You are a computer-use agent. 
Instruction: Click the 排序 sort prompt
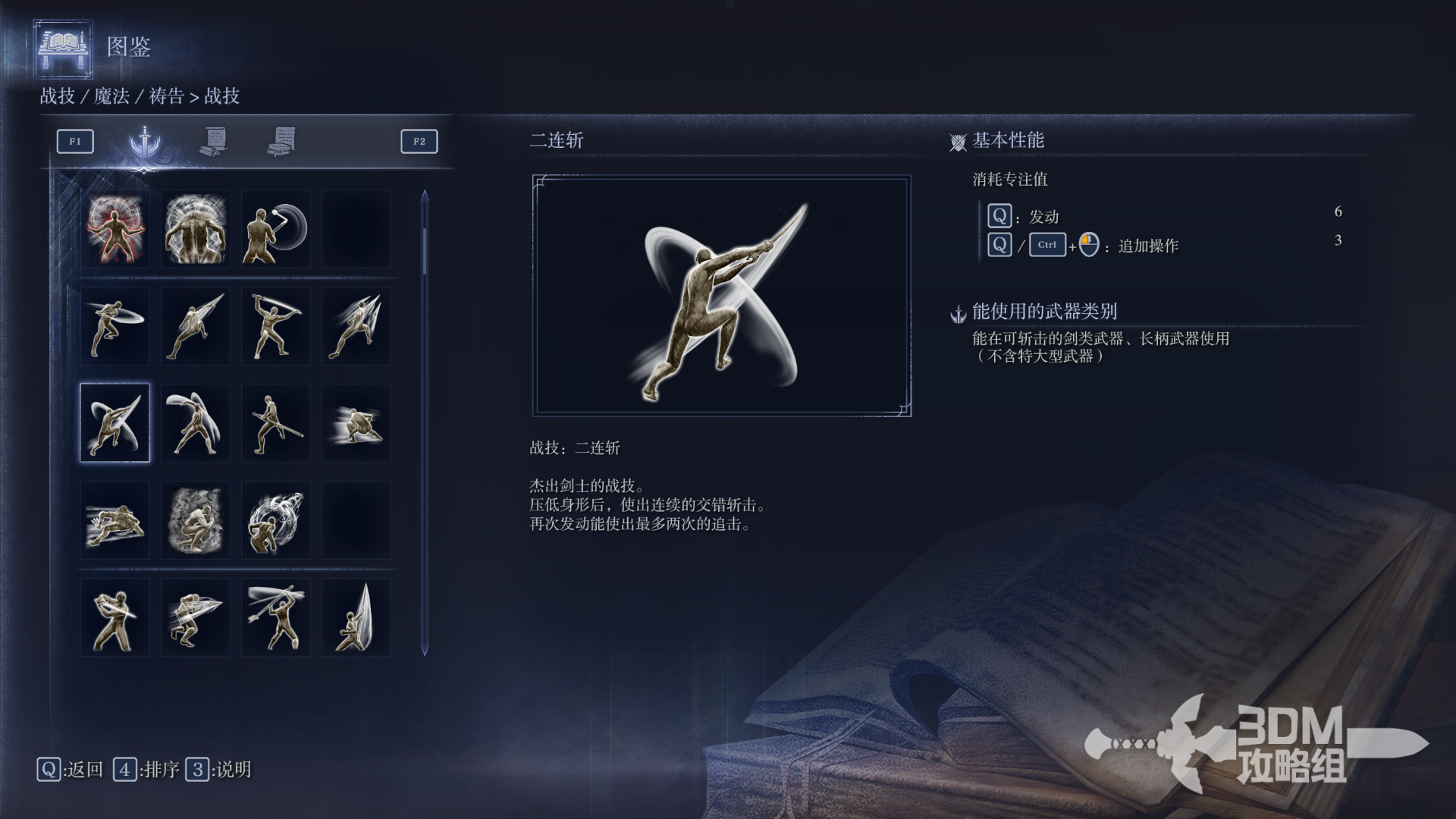point(146,770)
